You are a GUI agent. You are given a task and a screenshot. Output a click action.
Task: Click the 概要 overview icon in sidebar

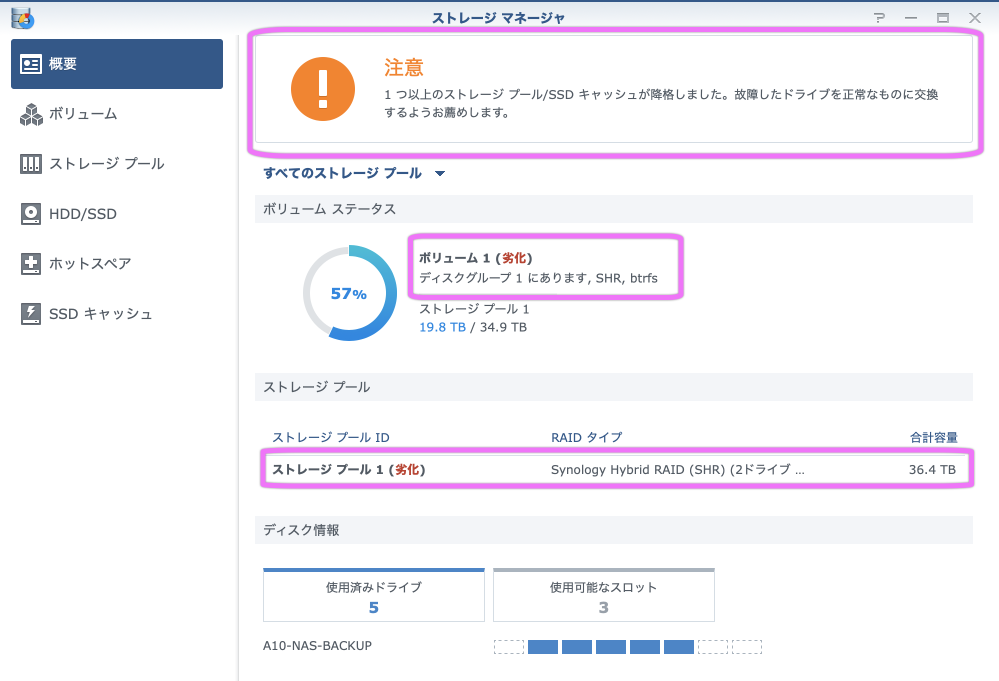point(31,64)
